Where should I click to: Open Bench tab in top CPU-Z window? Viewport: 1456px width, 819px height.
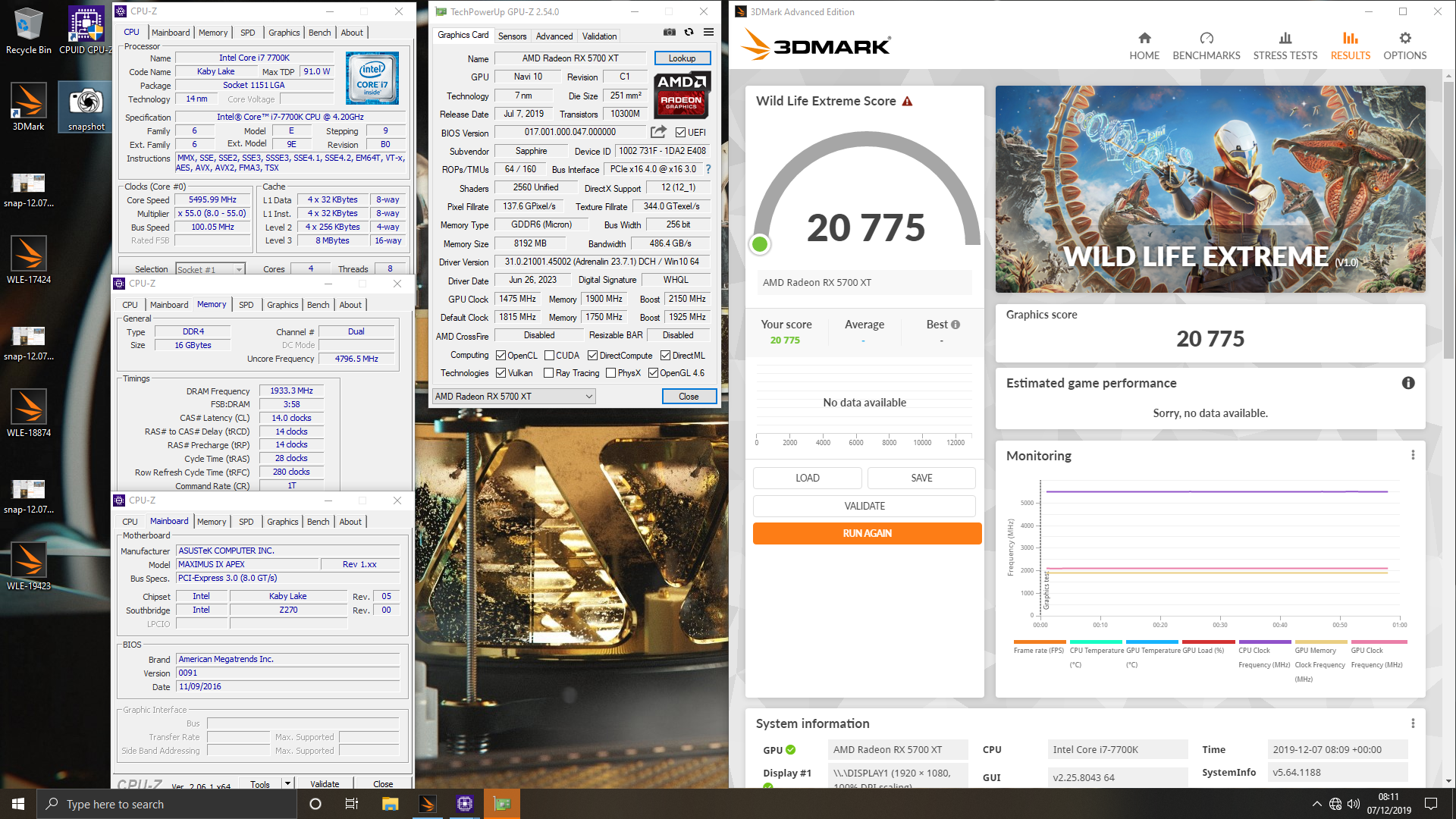(320, 33)
